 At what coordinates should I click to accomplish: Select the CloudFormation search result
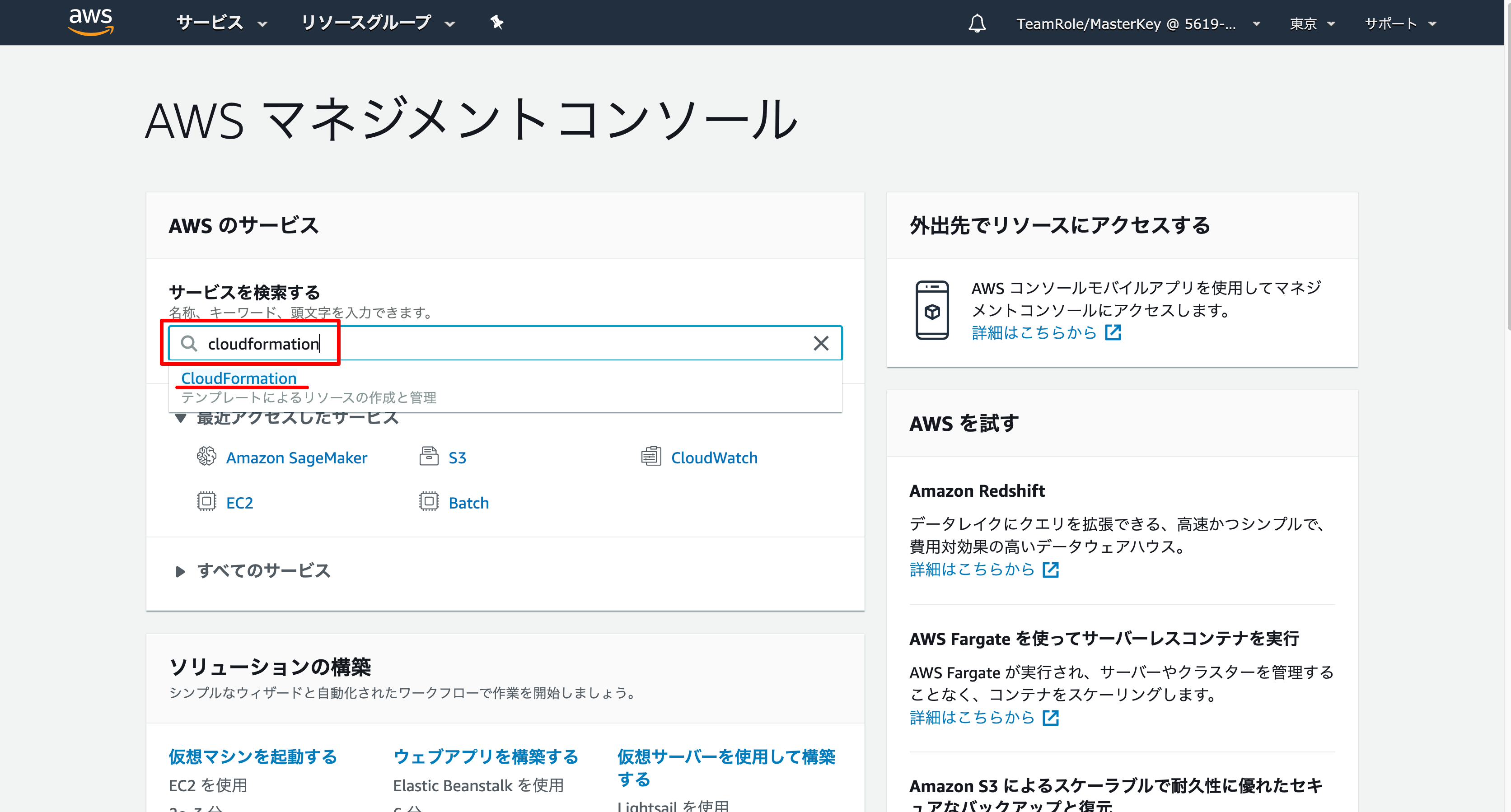click(x=239, y=378)
